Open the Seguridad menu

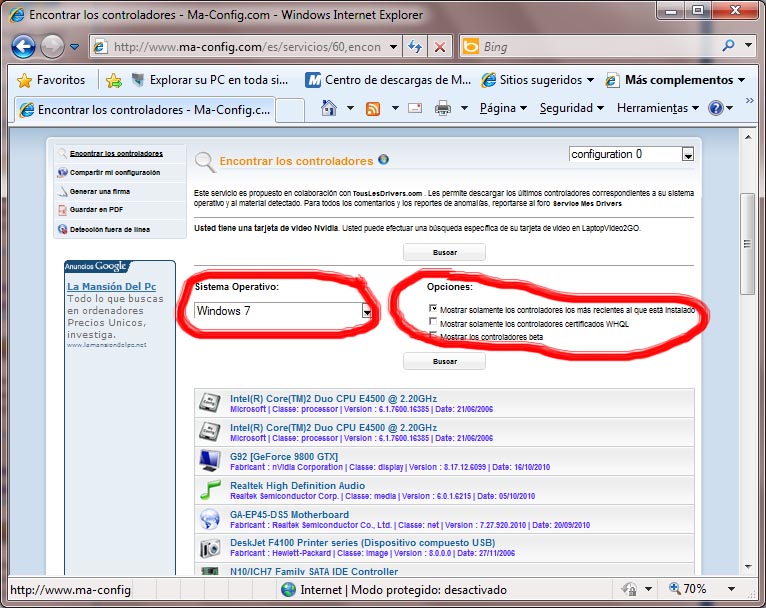click(572, 108)
